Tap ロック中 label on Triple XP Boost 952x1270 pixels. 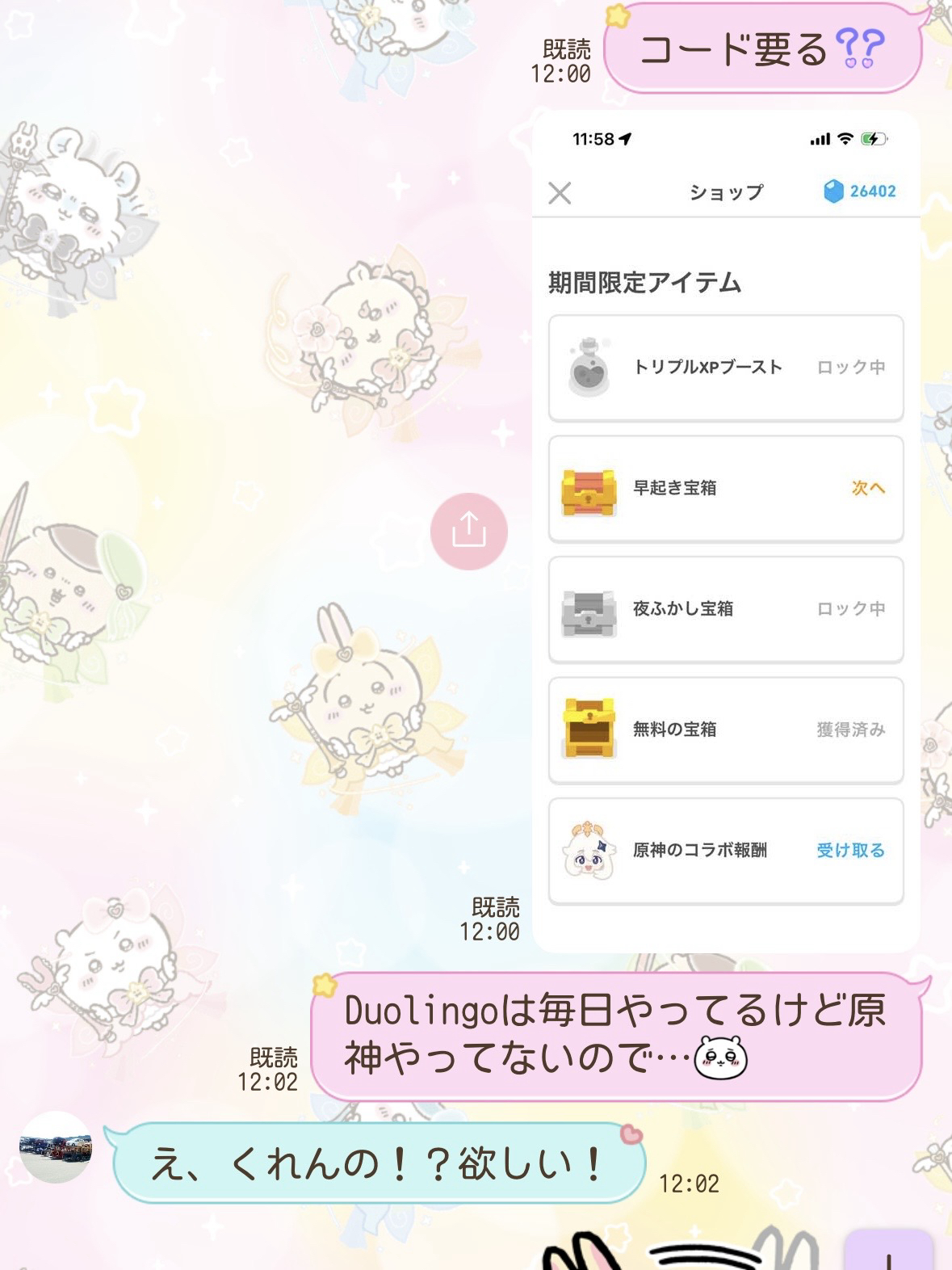click(x=851, y=368)
